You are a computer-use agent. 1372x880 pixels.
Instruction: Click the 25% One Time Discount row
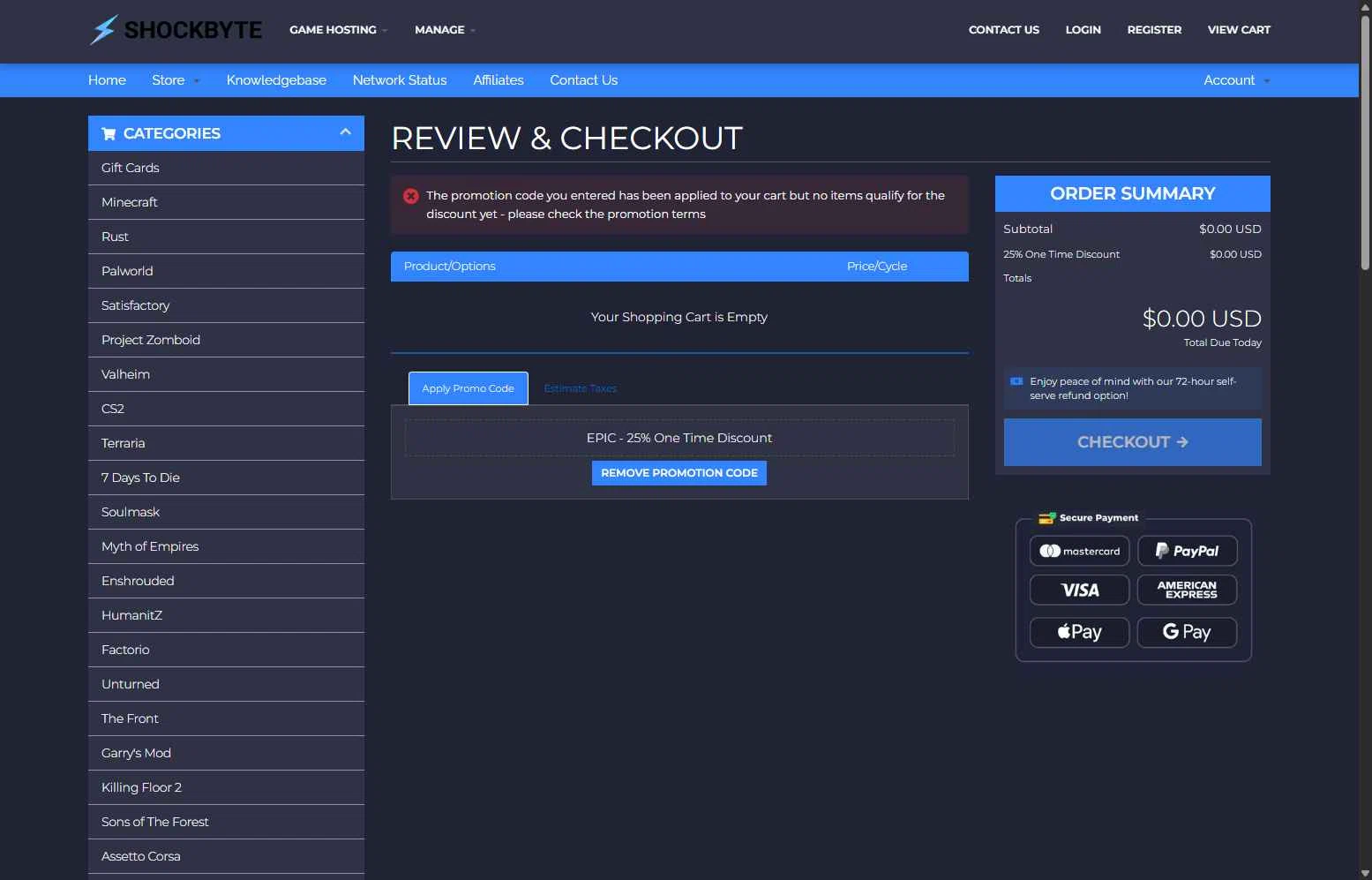tap(1132, 254)
